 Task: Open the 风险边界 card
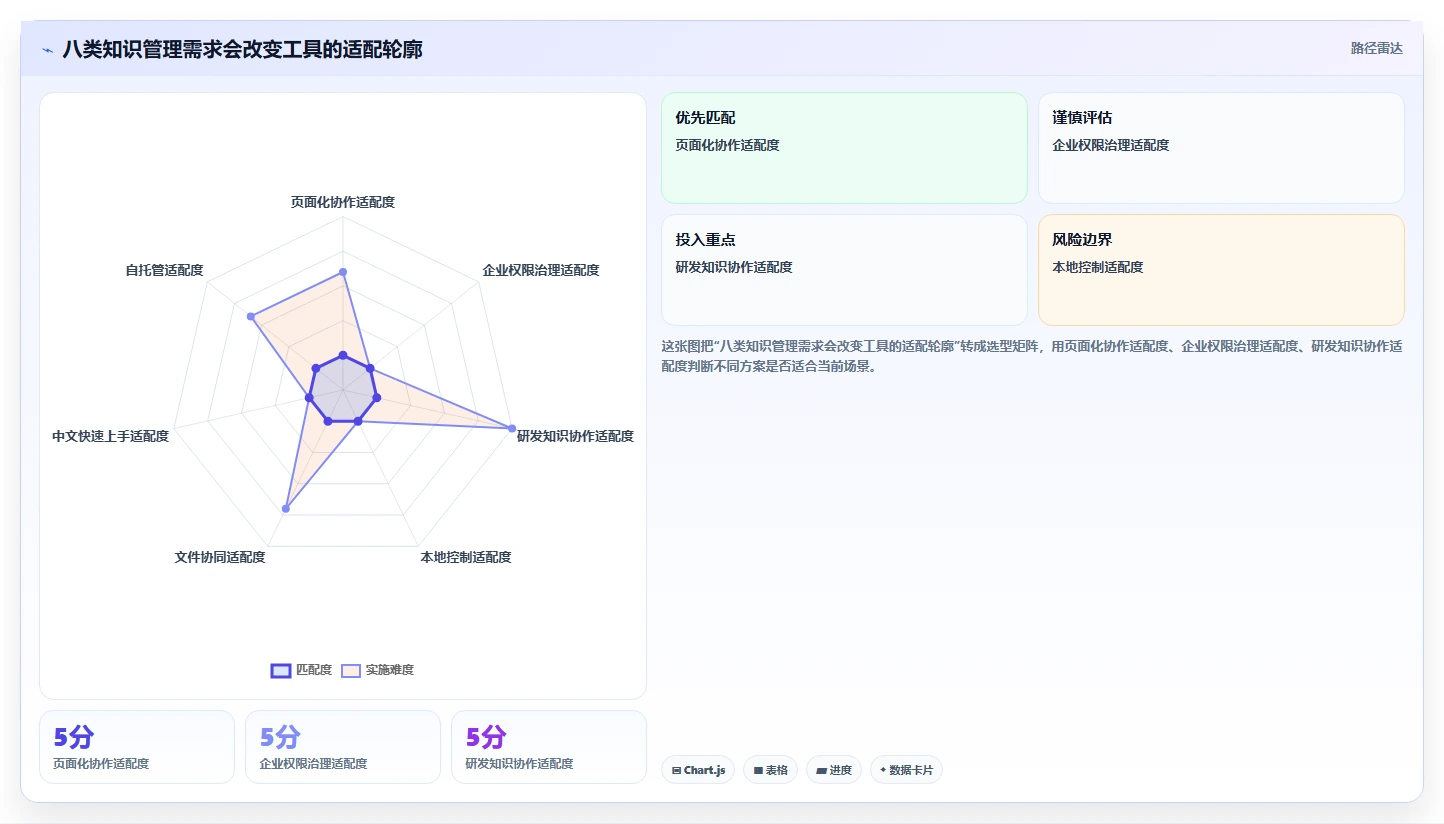click(x=1221, y=270)
